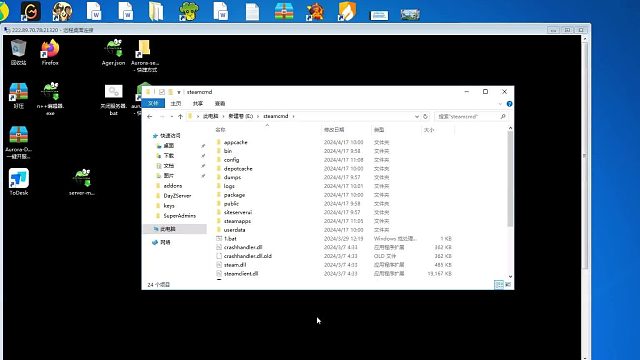640x360 pixels.
Task: Launch Firefox from the remote desktop
Action: [50, 52]
